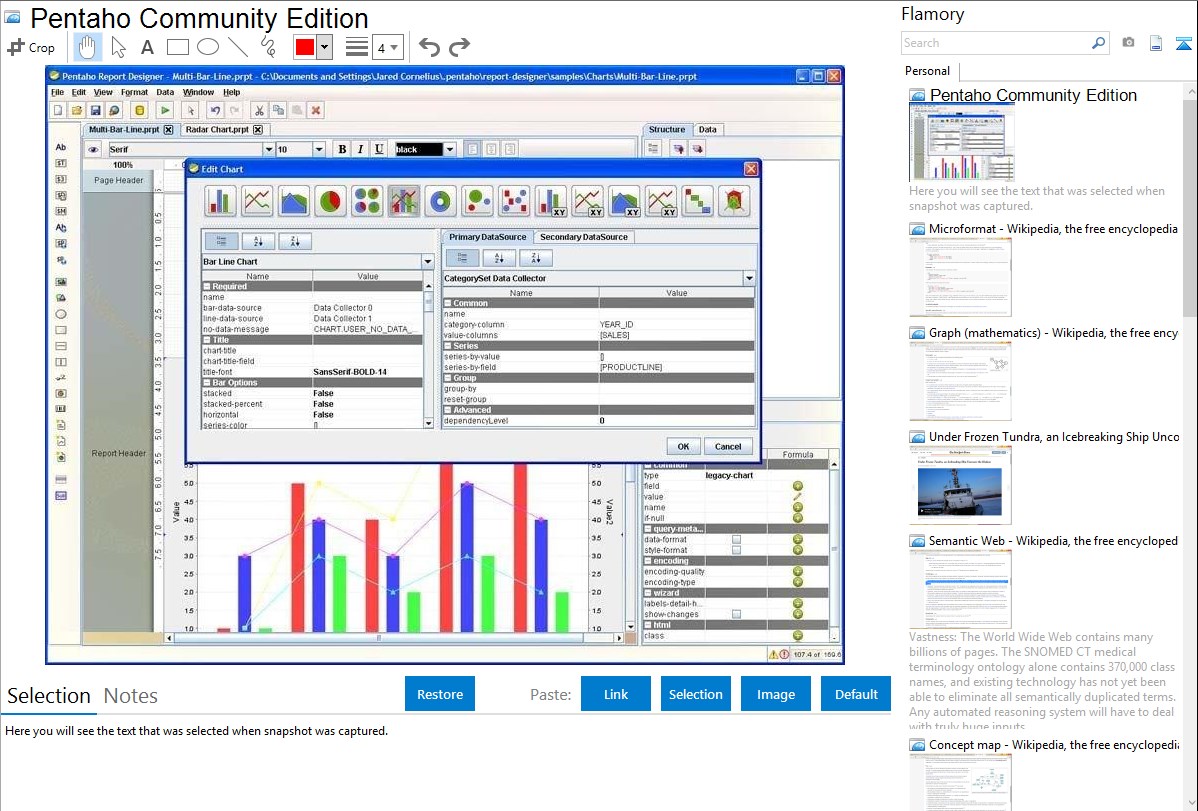The image size is (1198, 811).
Task: Choose the Ring chart type icon
Action: point(440,201)
